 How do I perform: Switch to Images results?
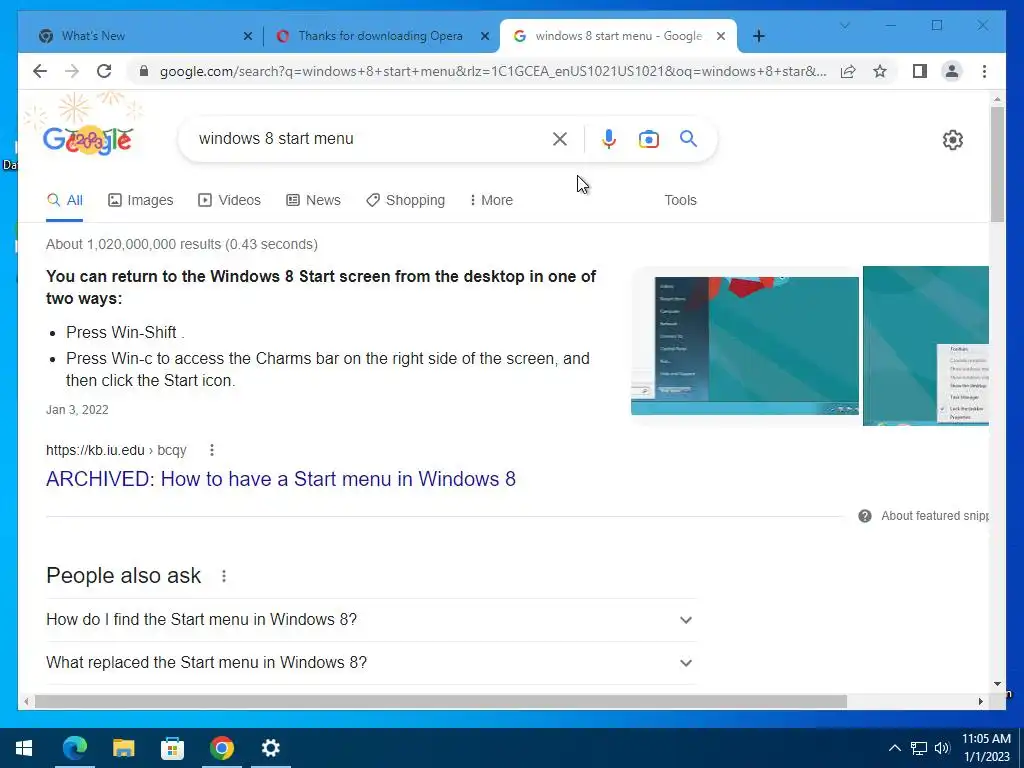(140, 200)
